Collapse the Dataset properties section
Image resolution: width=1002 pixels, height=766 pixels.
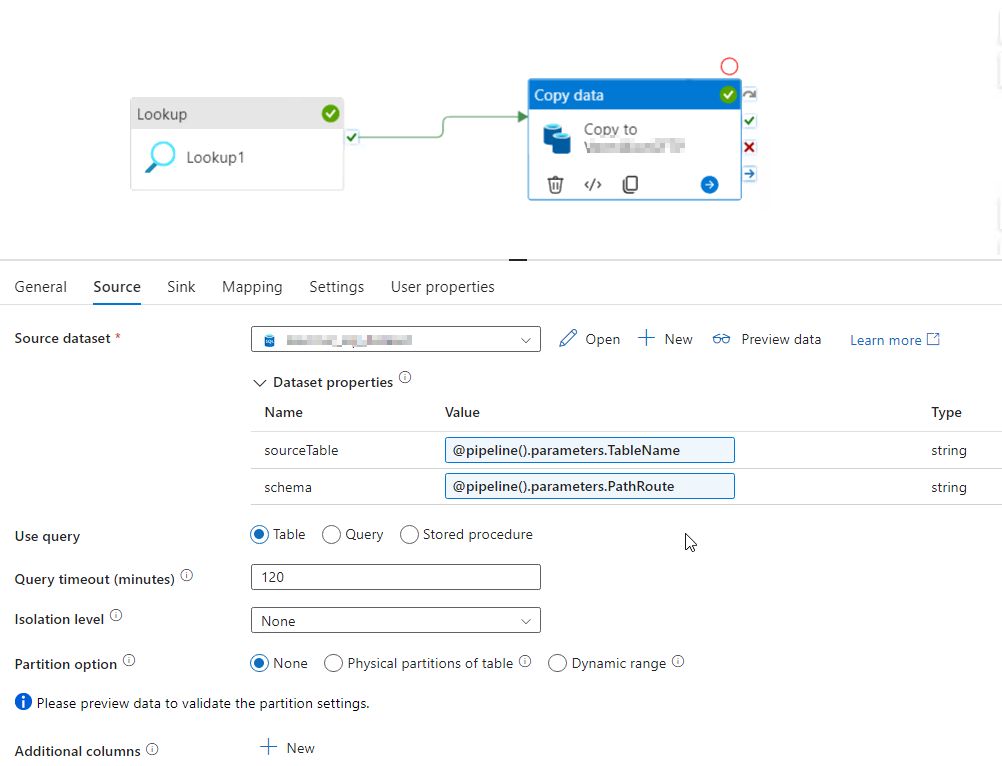[x=259, y=383]
